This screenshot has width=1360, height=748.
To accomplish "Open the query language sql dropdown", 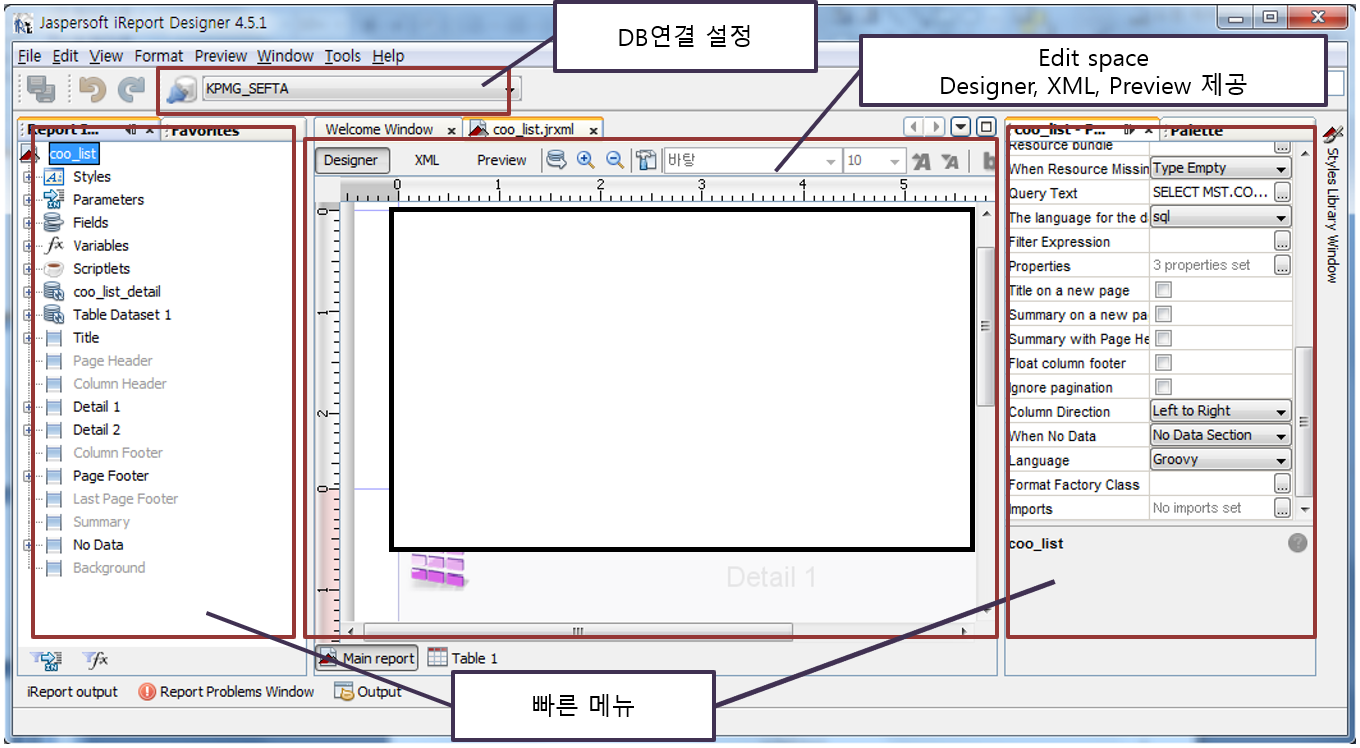I will pos(1221,217).
